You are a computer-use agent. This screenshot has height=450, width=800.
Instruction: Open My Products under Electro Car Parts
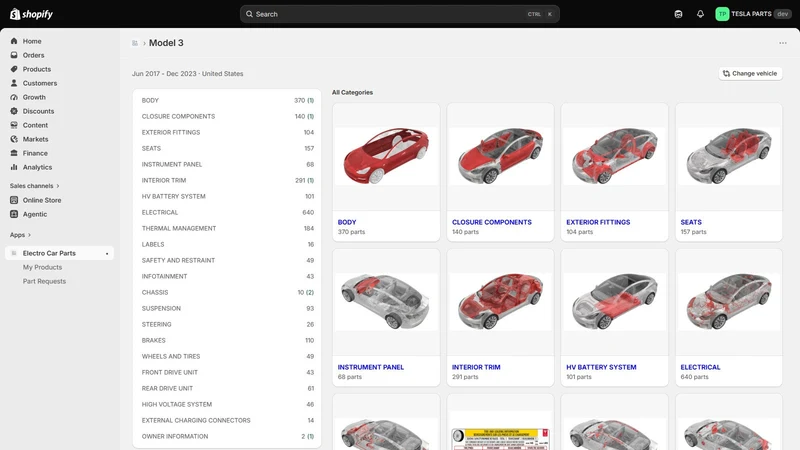42,267
